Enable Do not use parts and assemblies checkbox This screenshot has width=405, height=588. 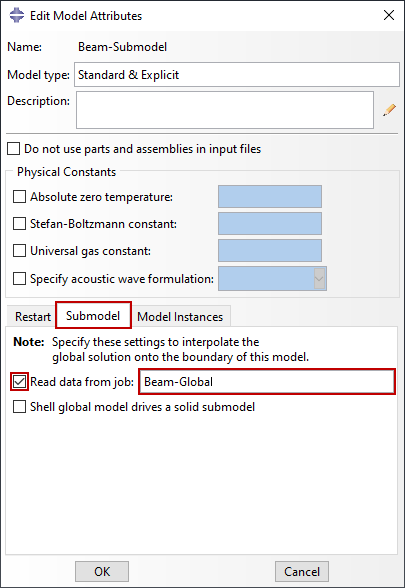[14, 148]
